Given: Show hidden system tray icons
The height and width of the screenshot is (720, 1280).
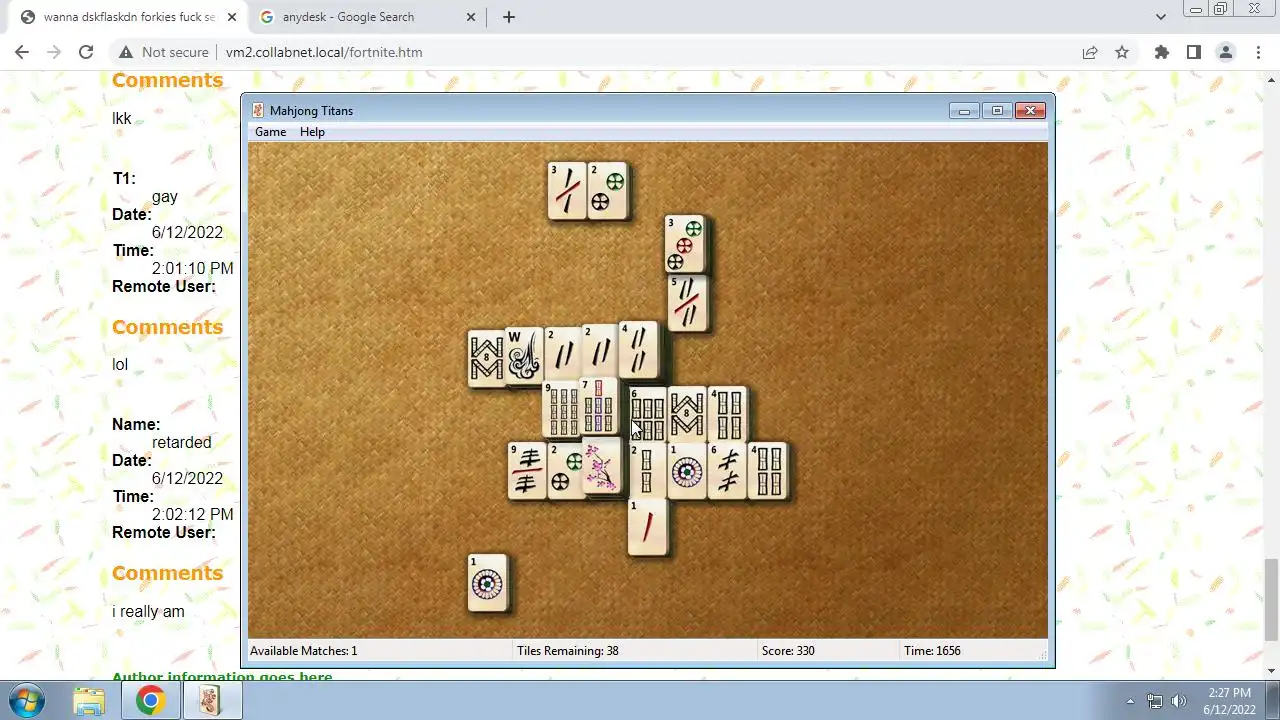Looking at the screenshot, I should 1130,701.
